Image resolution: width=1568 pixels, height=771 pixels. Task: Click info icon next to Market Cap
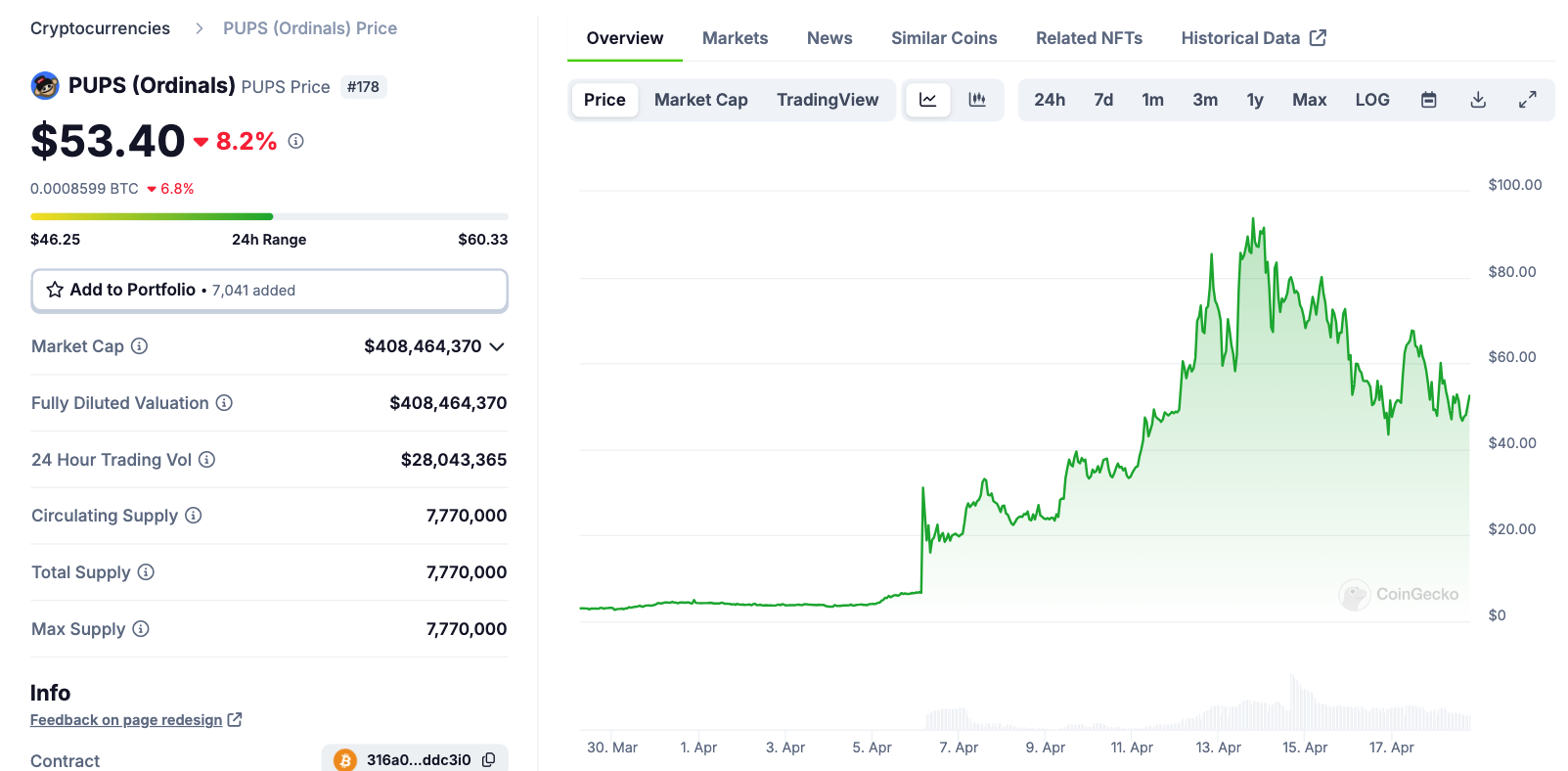coord(140,346)
